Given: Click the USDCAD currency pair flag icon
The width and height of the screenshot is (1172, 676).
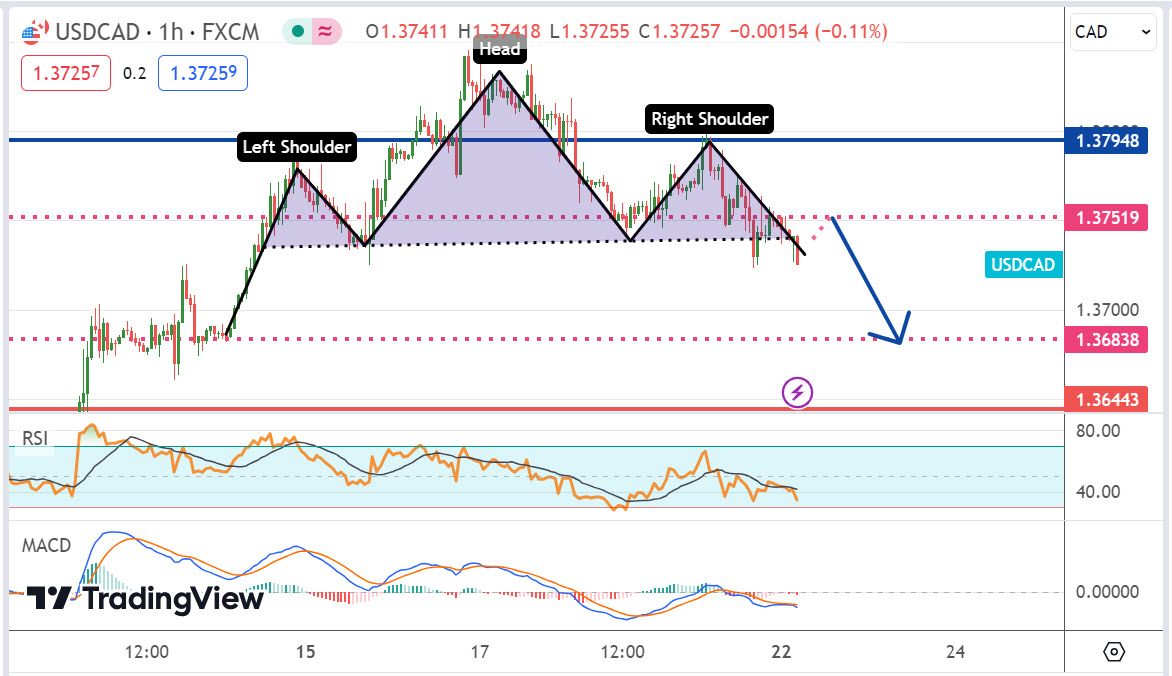Looking at the screenshot, I should tap(33, 32).
